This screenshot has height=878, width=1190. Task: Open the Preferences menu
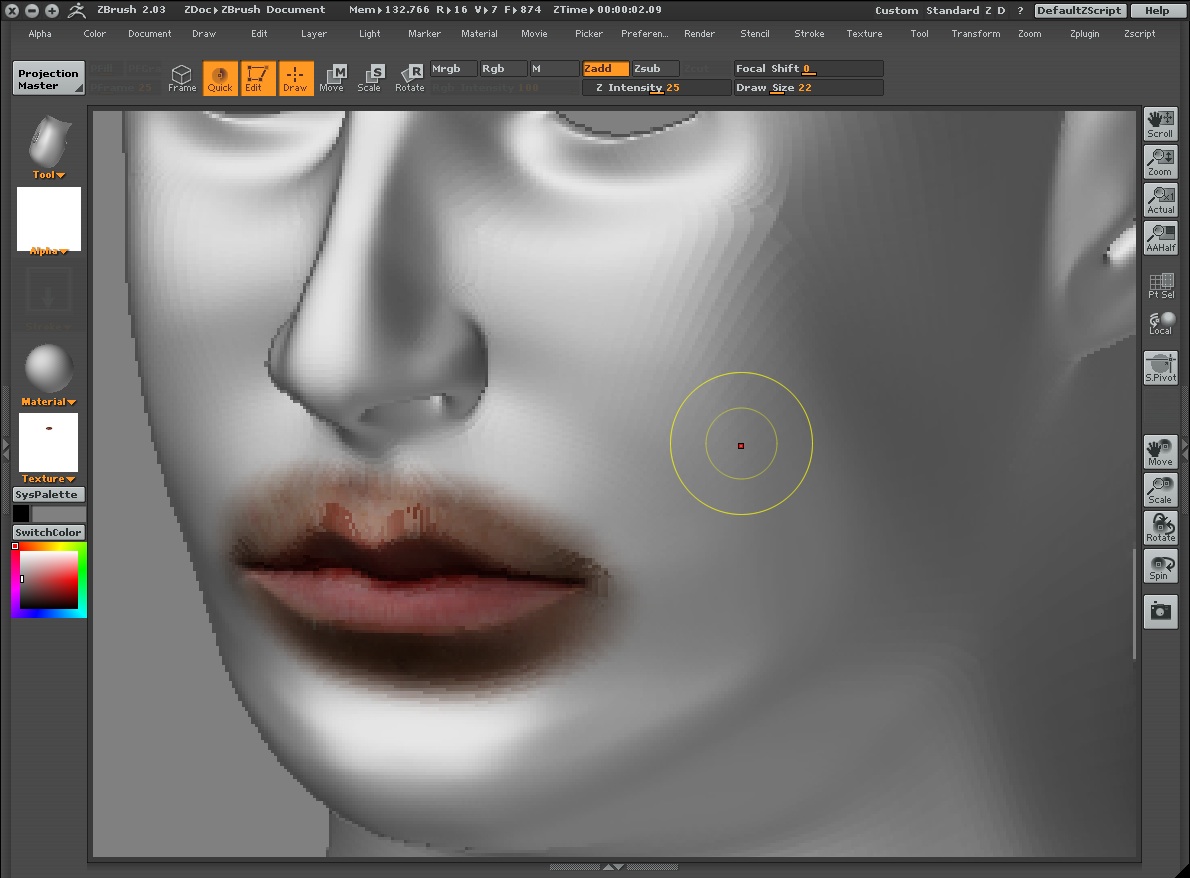coord(644,33)
